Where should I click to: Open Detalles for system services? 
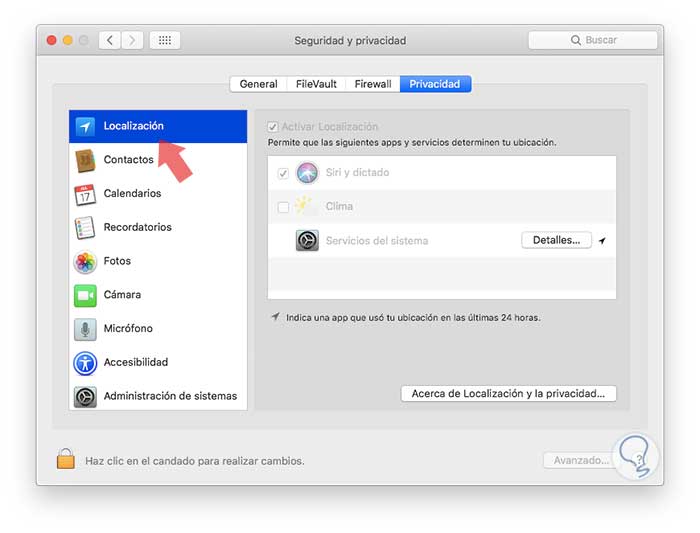tap(556, 240)
